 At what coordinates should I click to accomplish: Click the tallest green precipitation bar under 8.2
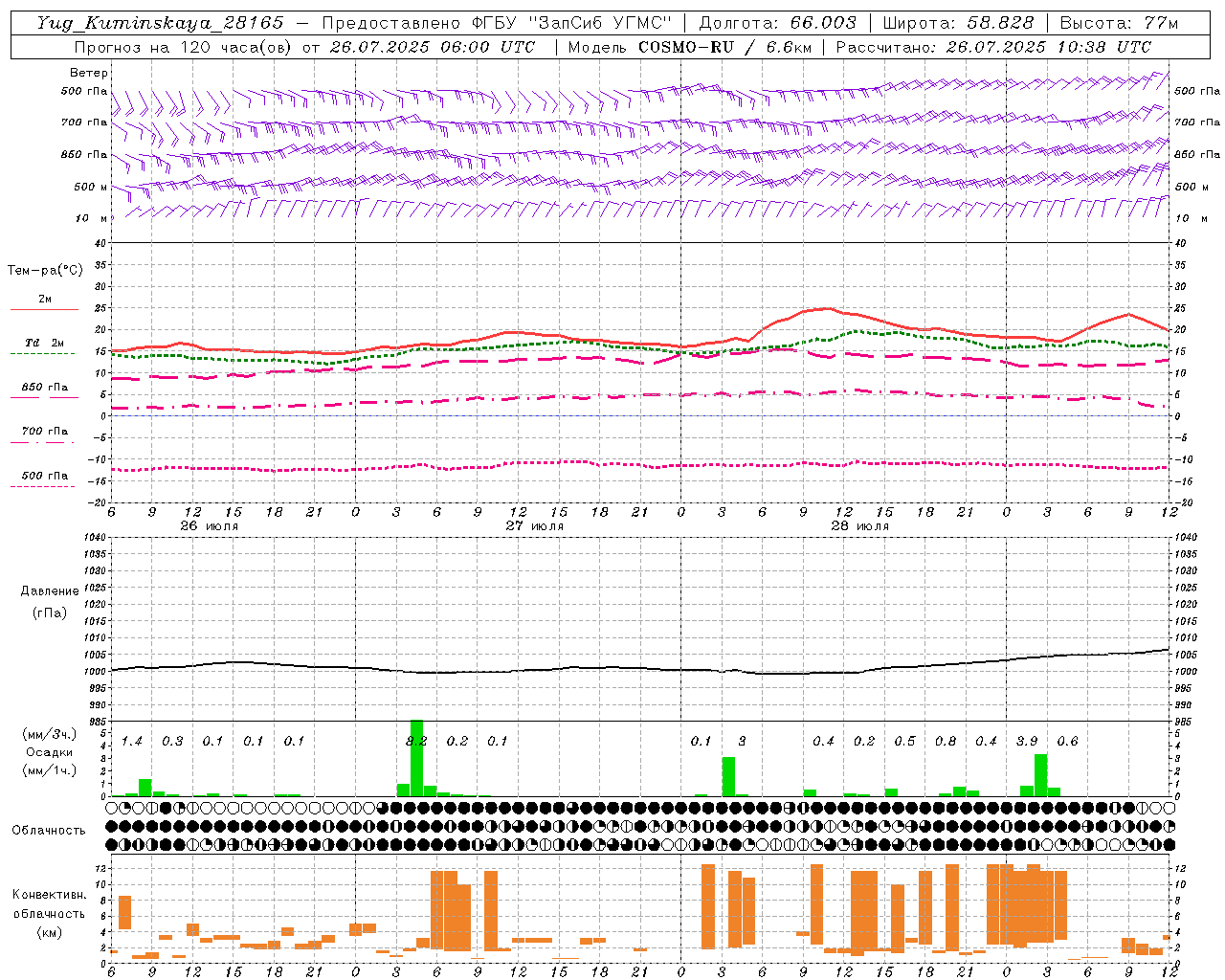pos(416,758)
